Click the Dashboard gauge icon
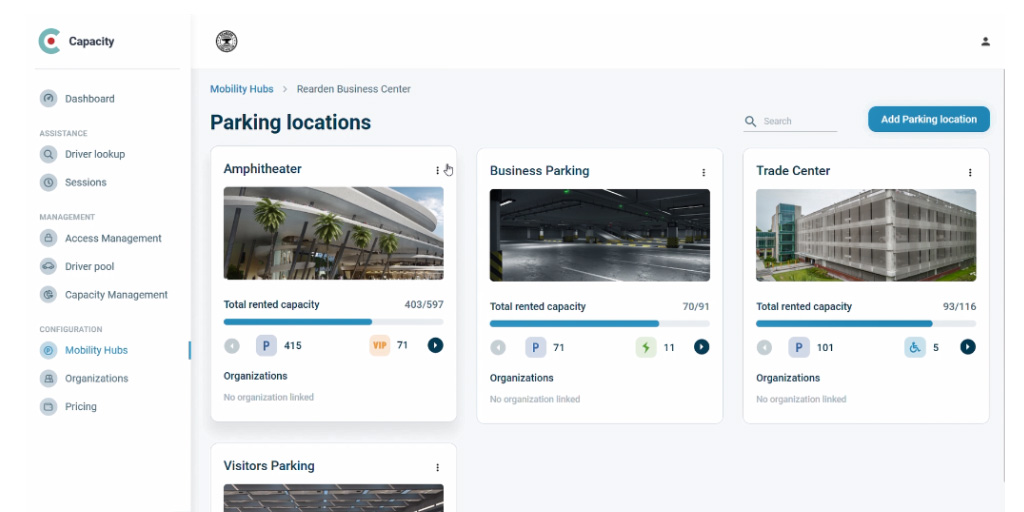Viewport: 1024px width, 512px height. click(48, 99)
